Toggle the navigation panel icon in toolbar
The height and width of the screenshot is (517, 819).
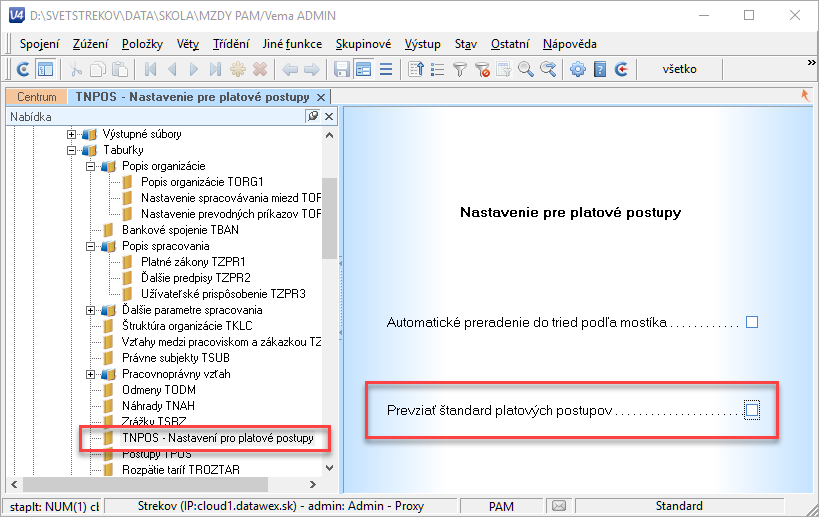coord(45,69)
